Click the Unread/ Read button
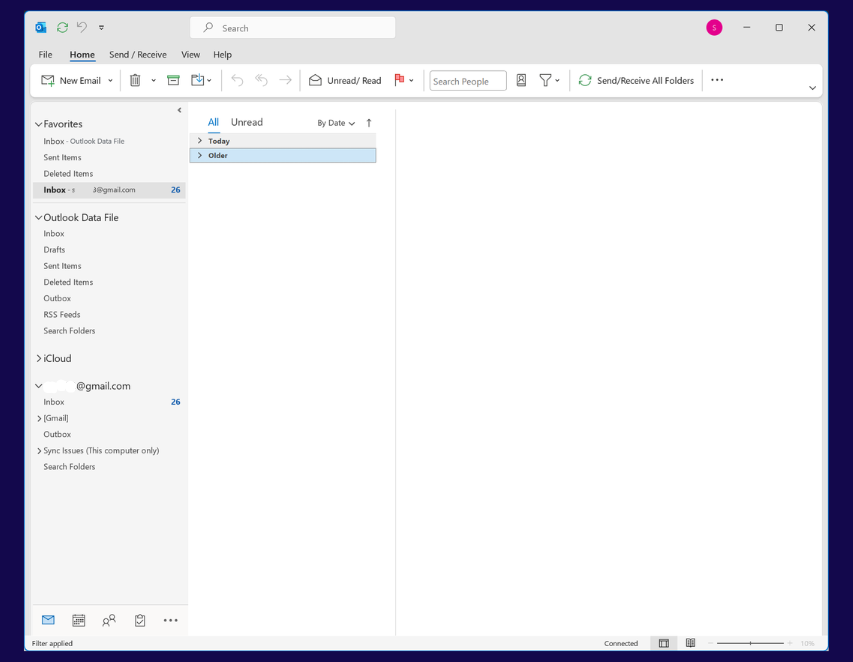 click(345, 81)
